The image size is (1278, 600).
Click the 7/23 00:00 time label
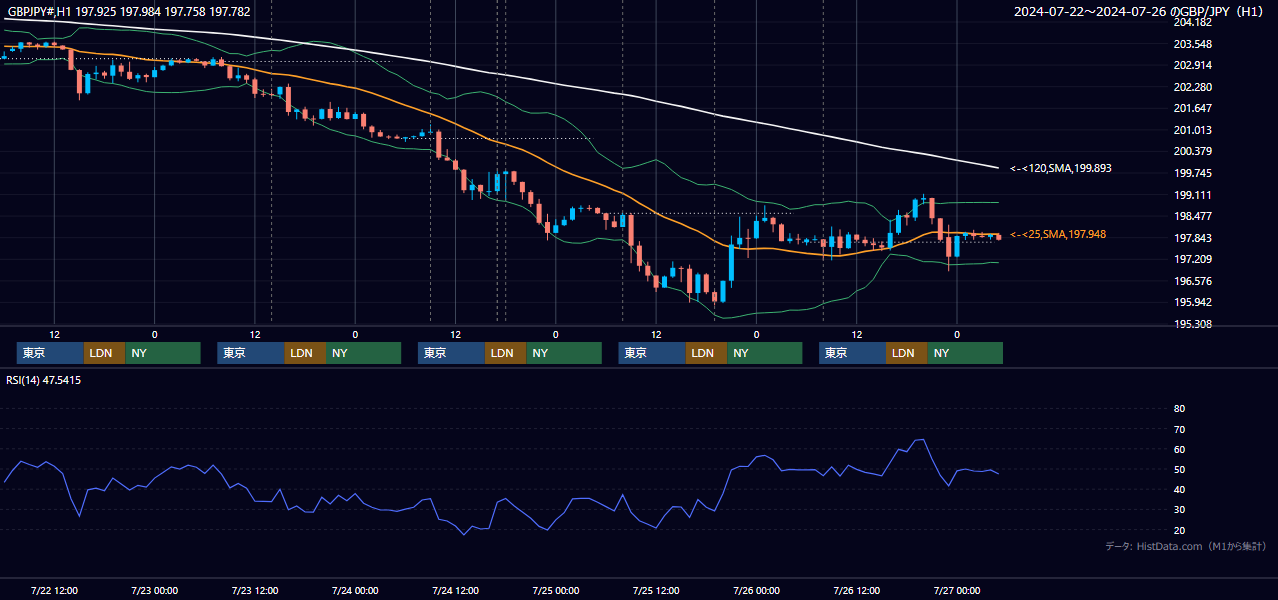(154, 591)
